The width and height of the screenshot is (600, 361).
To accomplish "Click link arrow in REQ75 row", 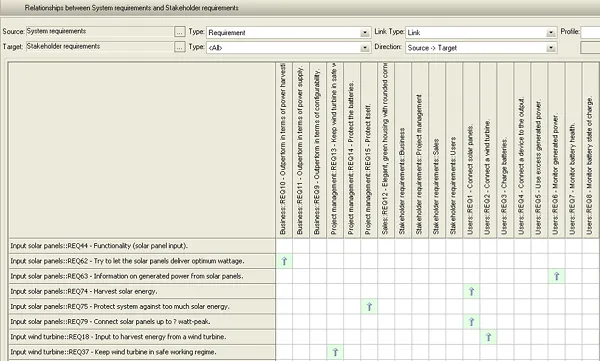I will click(x=369, y=307).
